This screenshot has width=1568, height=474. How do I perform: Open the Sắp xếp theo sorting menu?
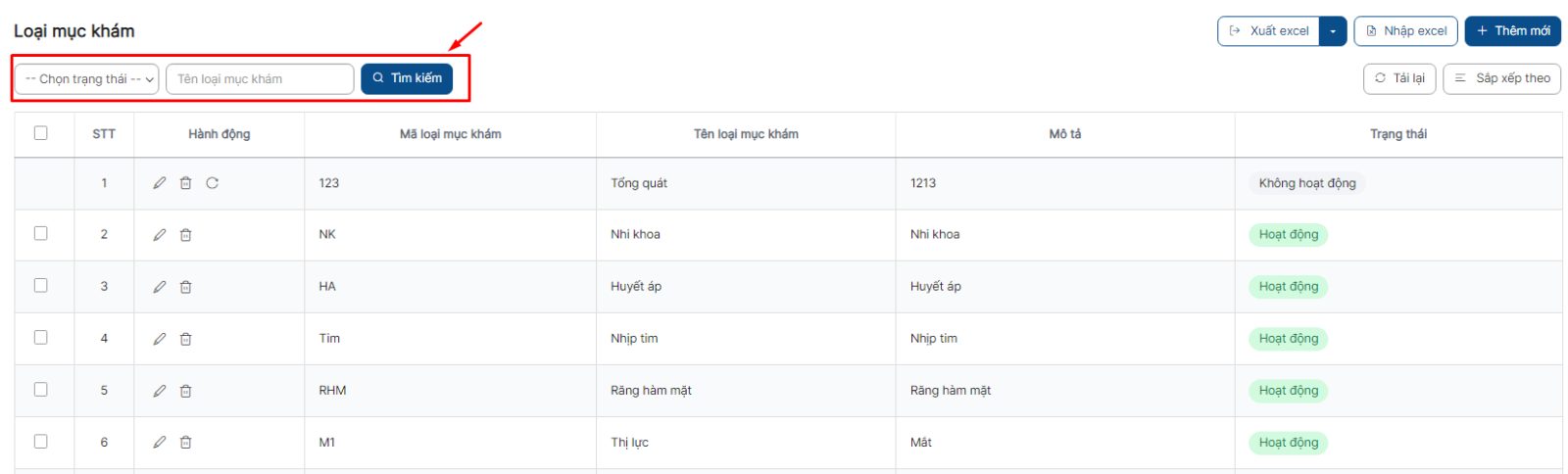(x=1502, y=78)
